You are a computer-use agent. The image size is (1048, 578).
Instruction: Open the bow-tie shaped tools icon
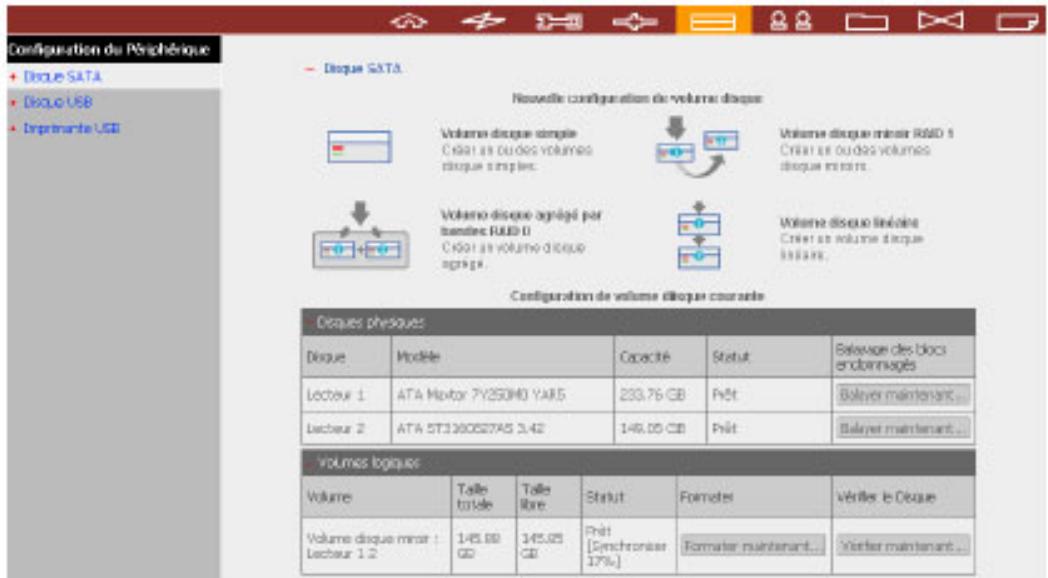(940, 21)
